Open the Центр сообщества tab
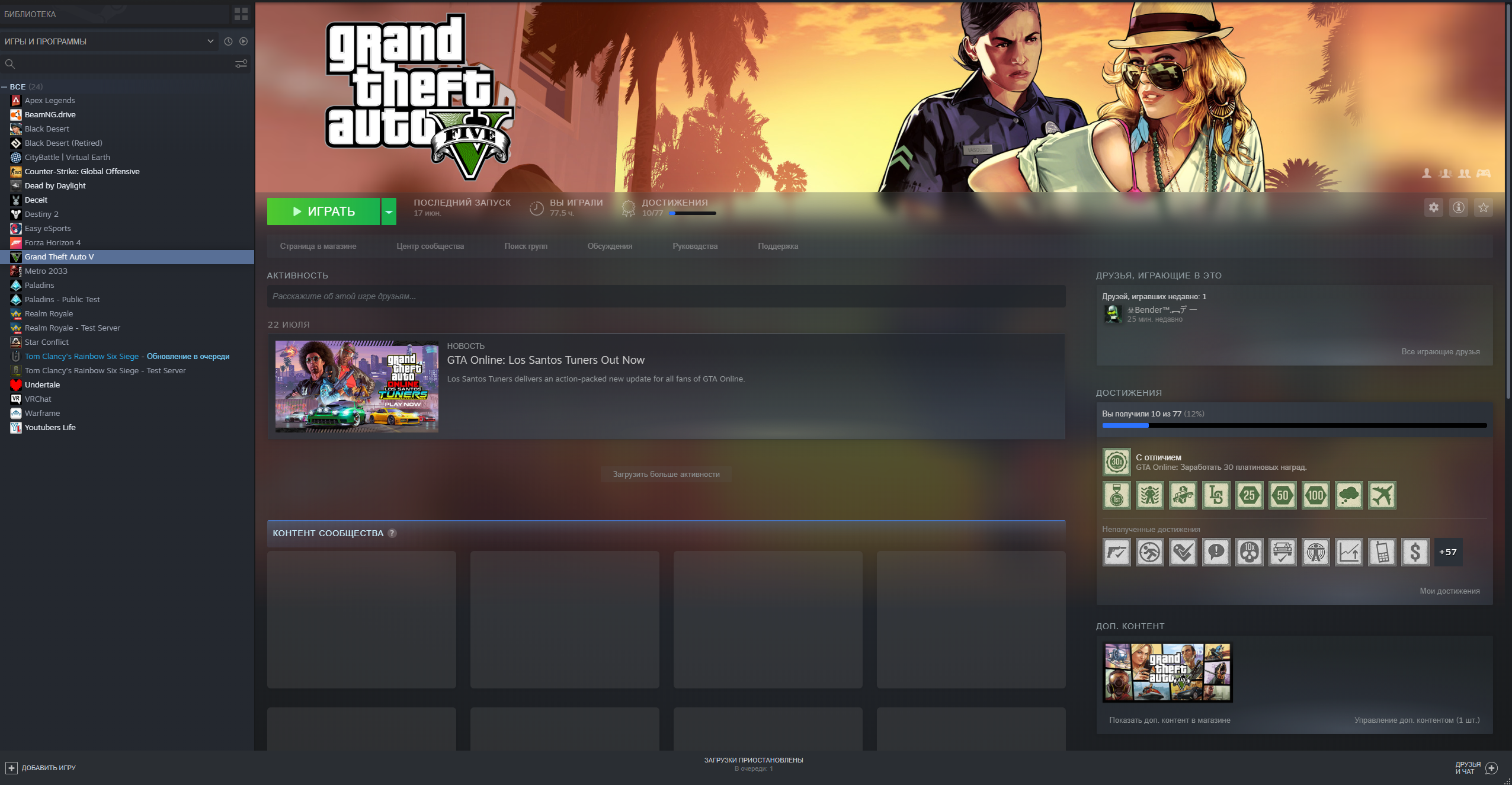Image resolution: width=1512 pixels, height=785 pixels. 430,246
